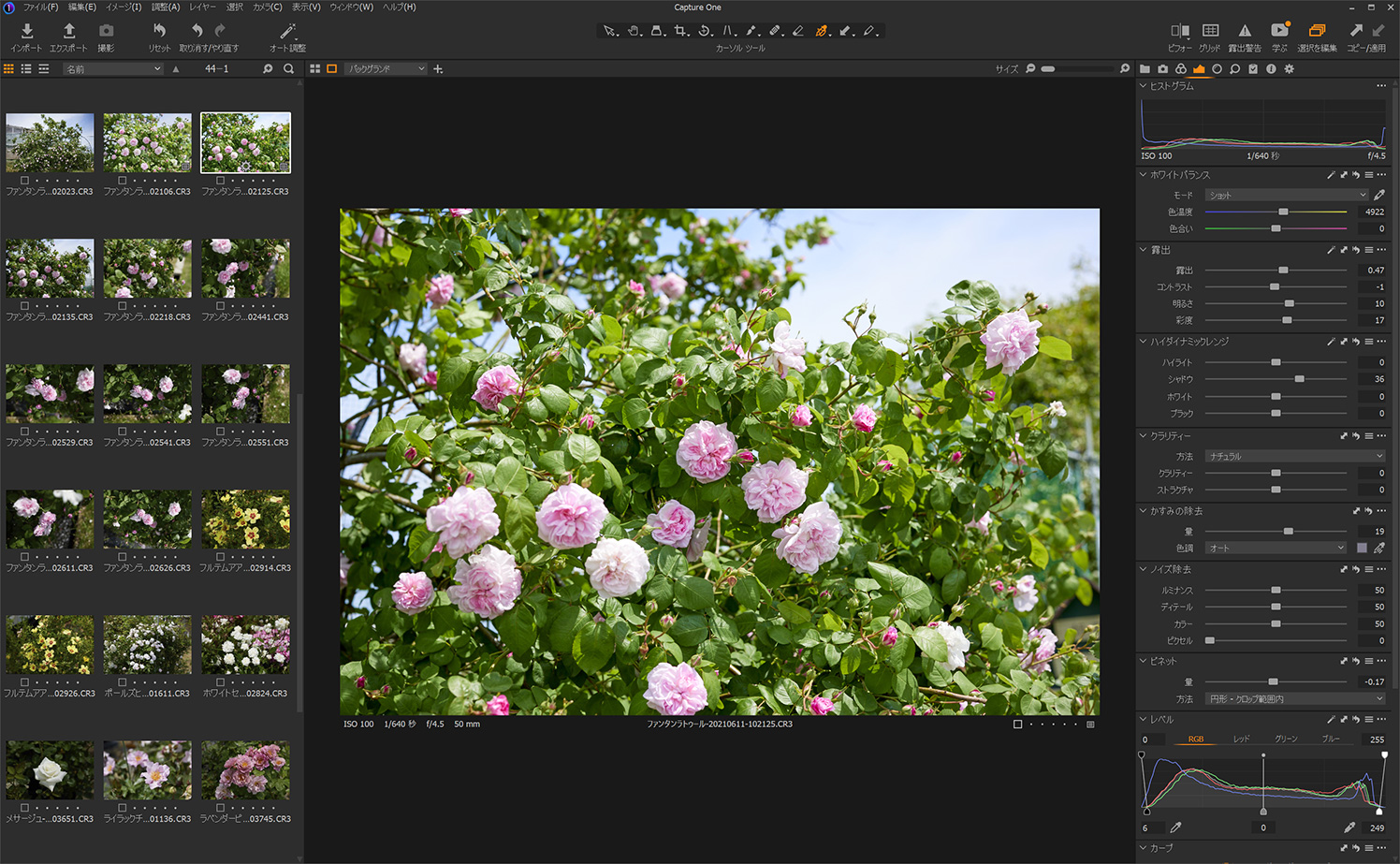The height and width of the screenshot is (864, 1400).
Task: Show the グリッド overlay
Action: (1210, 32)
